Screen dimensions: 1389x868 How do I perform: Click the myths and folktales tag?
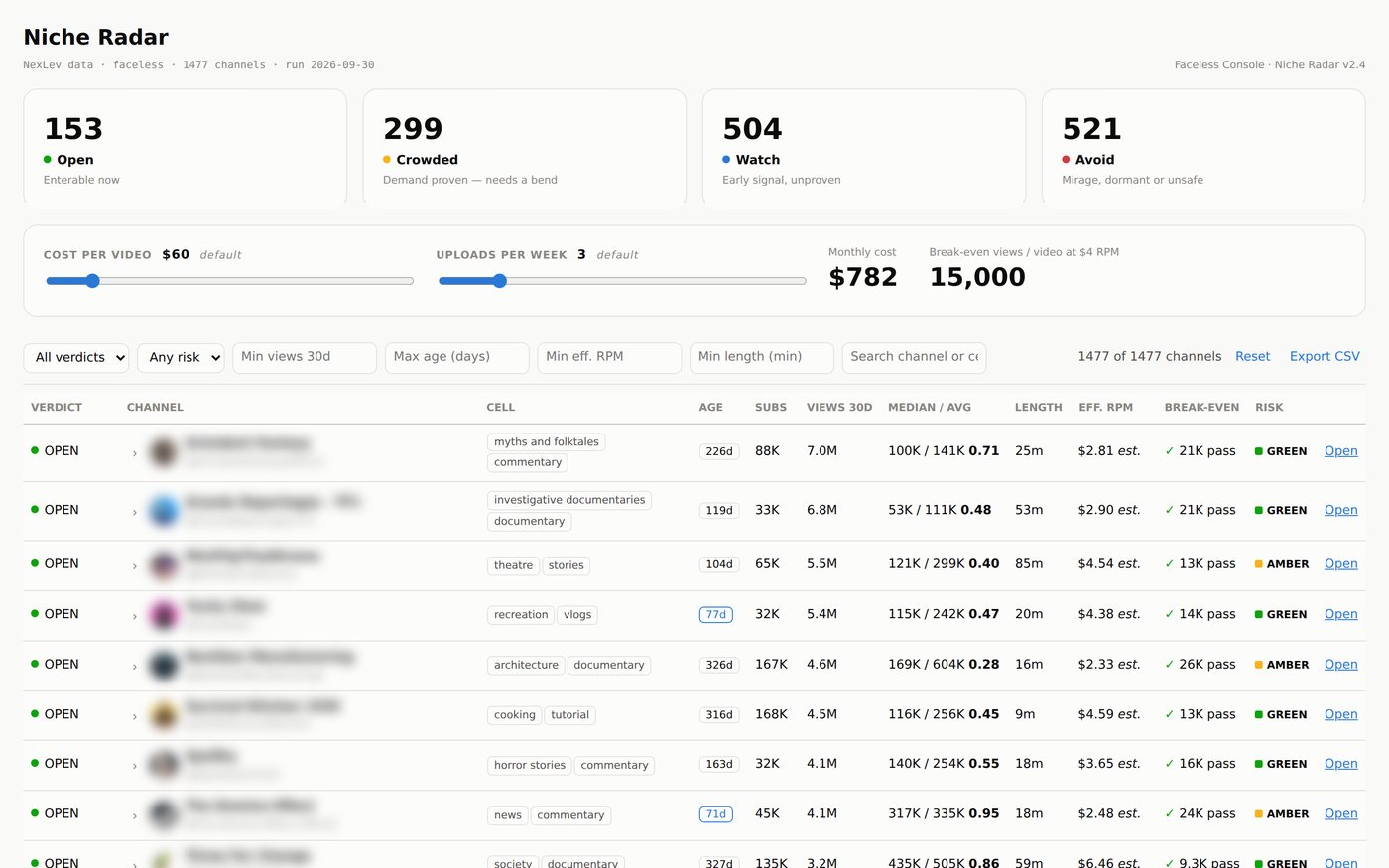(547, 442)
